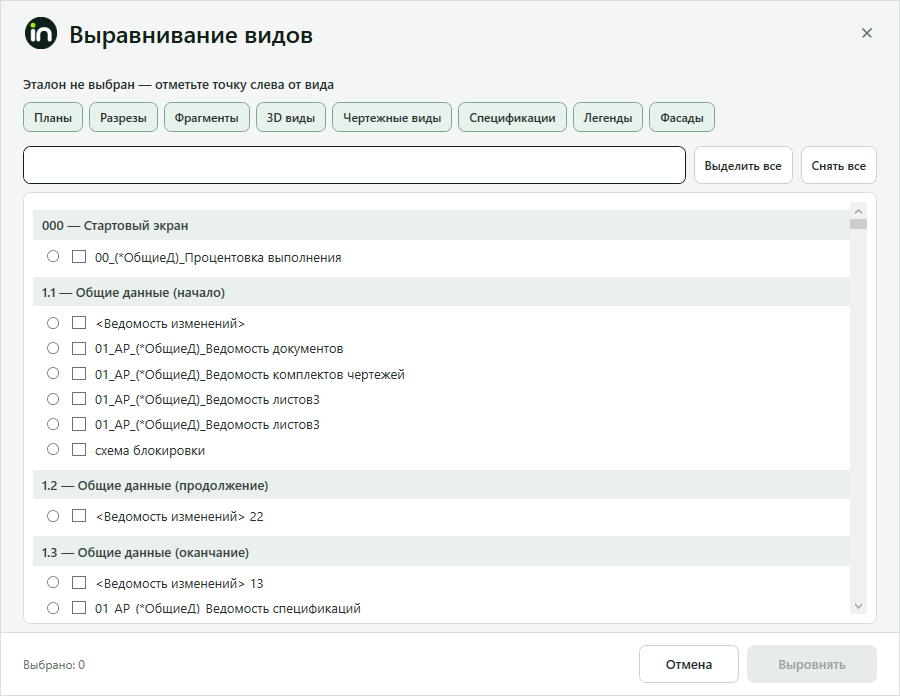This screenshot has height=696, width=900.
Task: Click the 'Выравнивание видов' dialog title
Action: tap(191, 34)
